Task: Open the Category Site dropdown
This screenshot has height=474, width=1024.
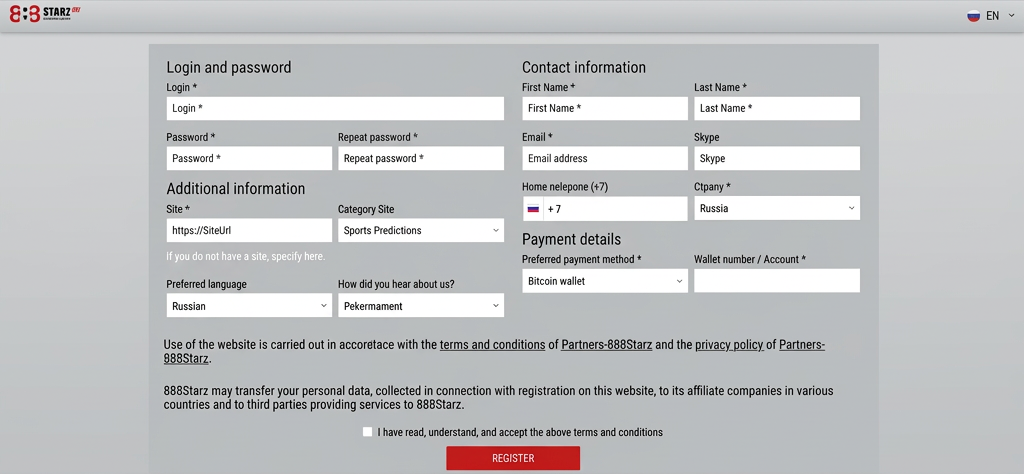Action: point(421,230)
